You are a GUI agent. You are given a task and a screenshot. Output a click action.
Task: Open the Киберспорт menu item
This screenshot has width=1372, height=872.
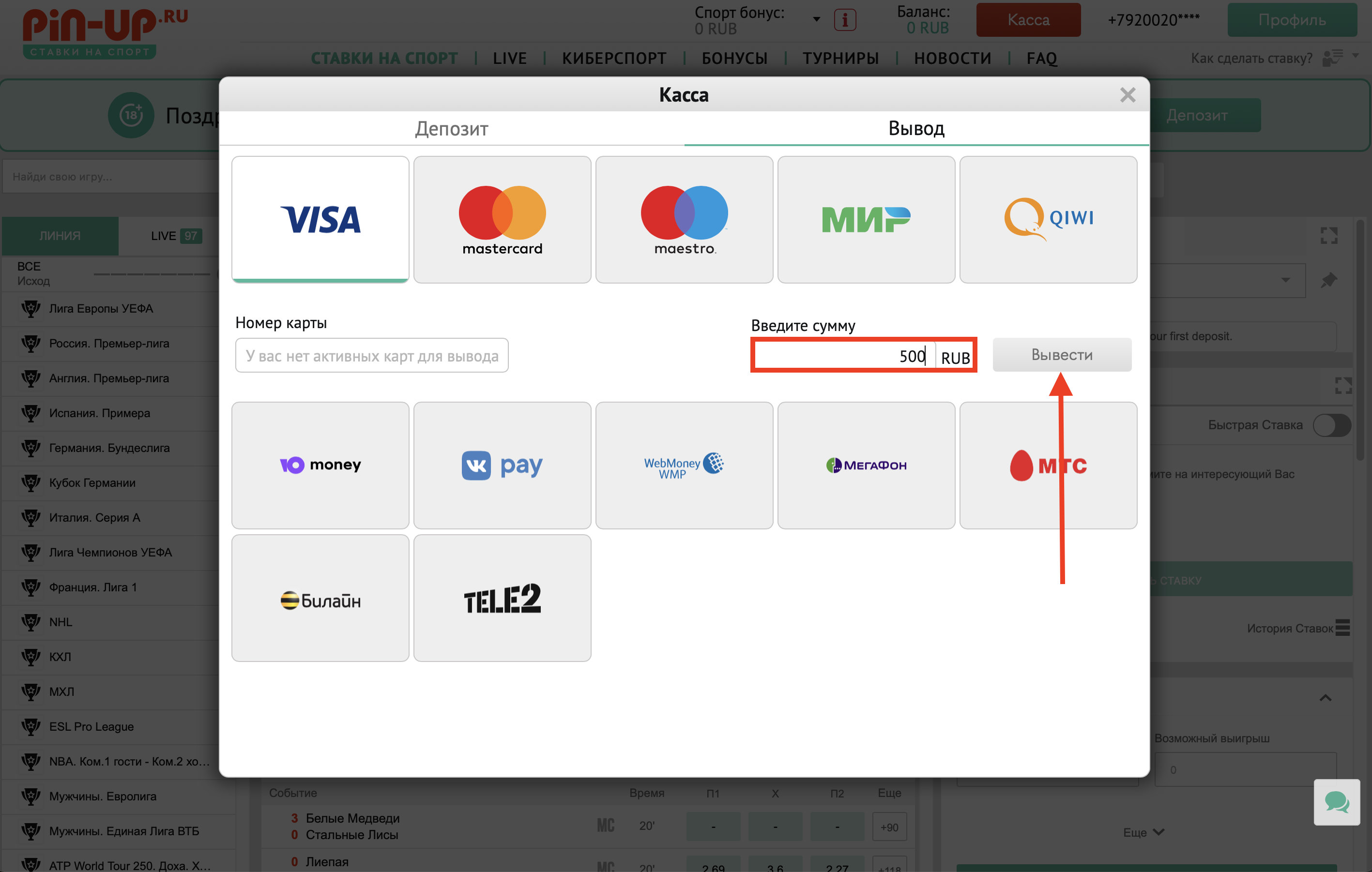(614, 58)
